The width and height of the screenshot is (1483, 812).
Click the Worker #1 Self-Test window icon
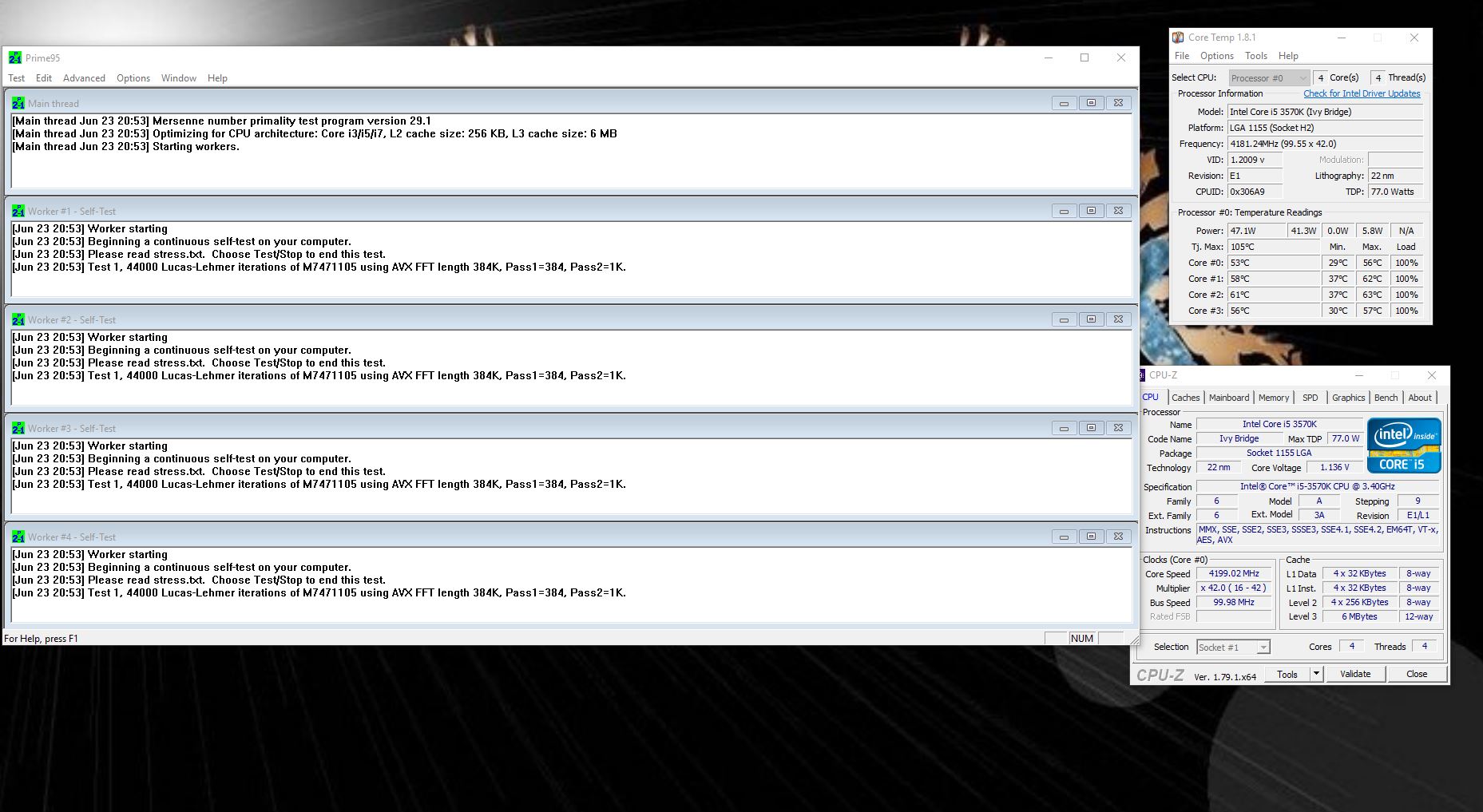pyautogui.click(x=18, y=211)
